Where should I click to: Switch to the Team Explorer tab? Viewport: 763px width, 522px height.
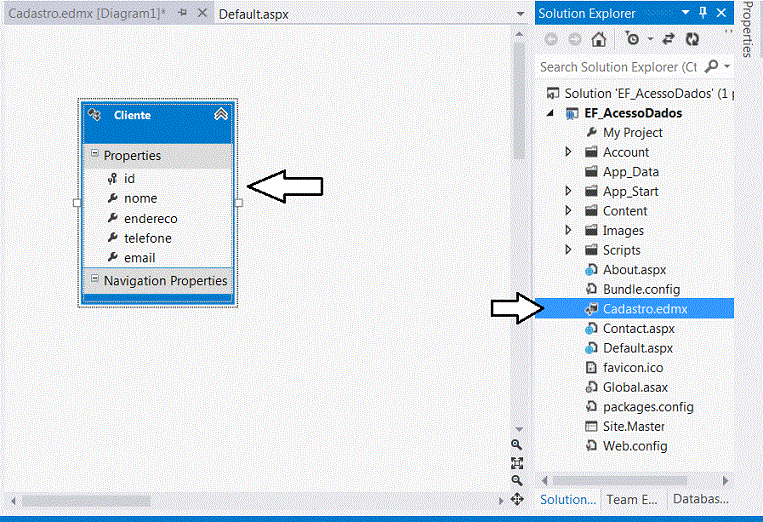click(634, 499)
